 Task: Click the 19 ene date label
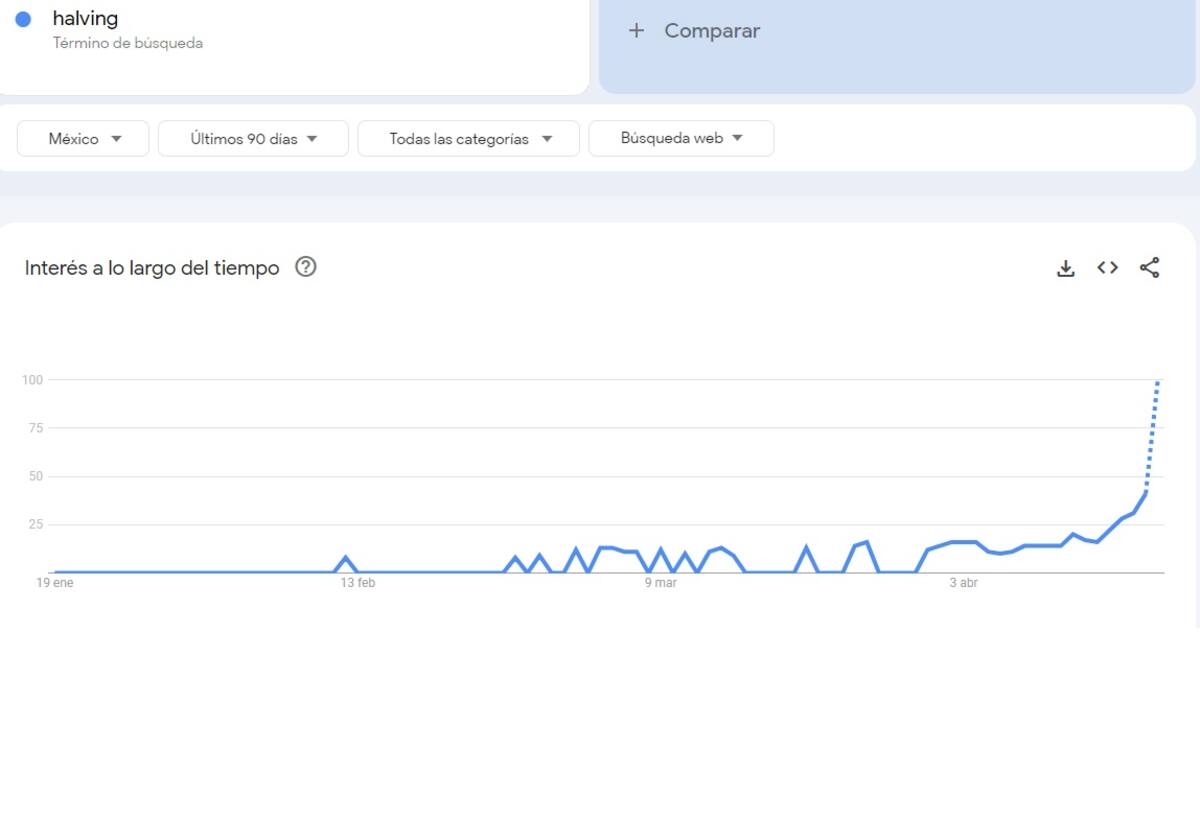[55, 583]
